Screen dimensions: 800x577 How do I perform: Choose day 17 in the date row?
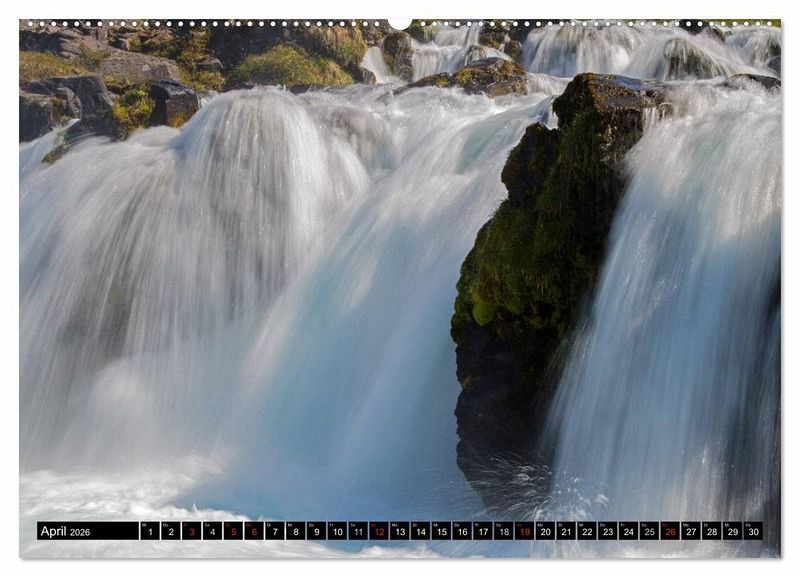click(x=483, y=531)
